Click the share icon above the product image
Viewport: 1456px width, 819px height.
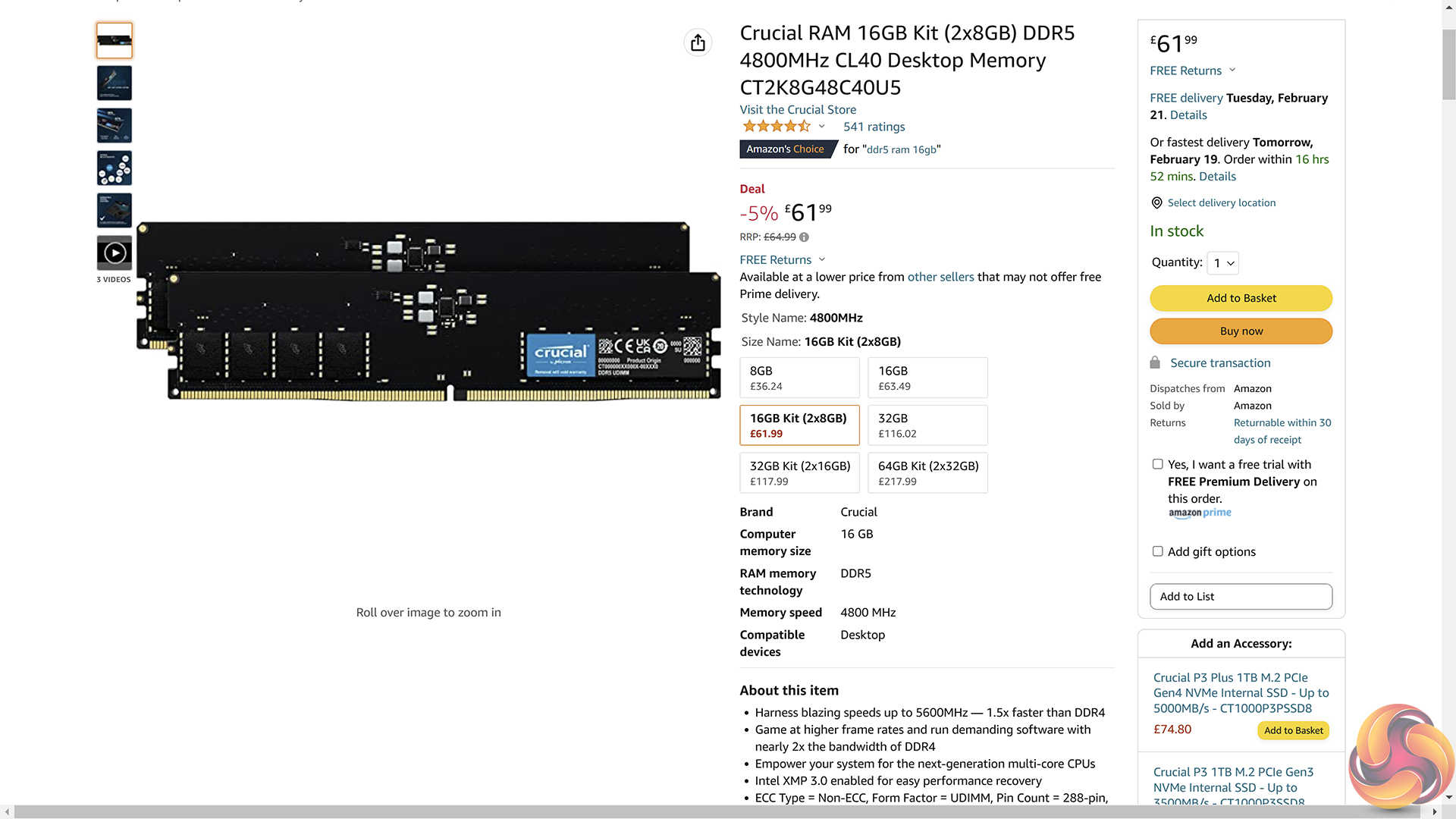(698, 42)
